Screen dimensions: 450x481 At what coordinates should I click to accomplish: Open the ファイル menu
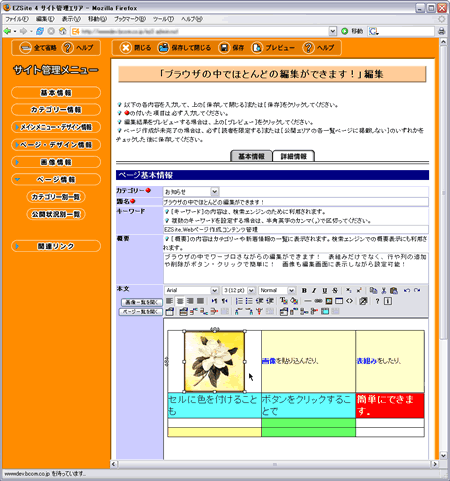(x=17, y=19)
